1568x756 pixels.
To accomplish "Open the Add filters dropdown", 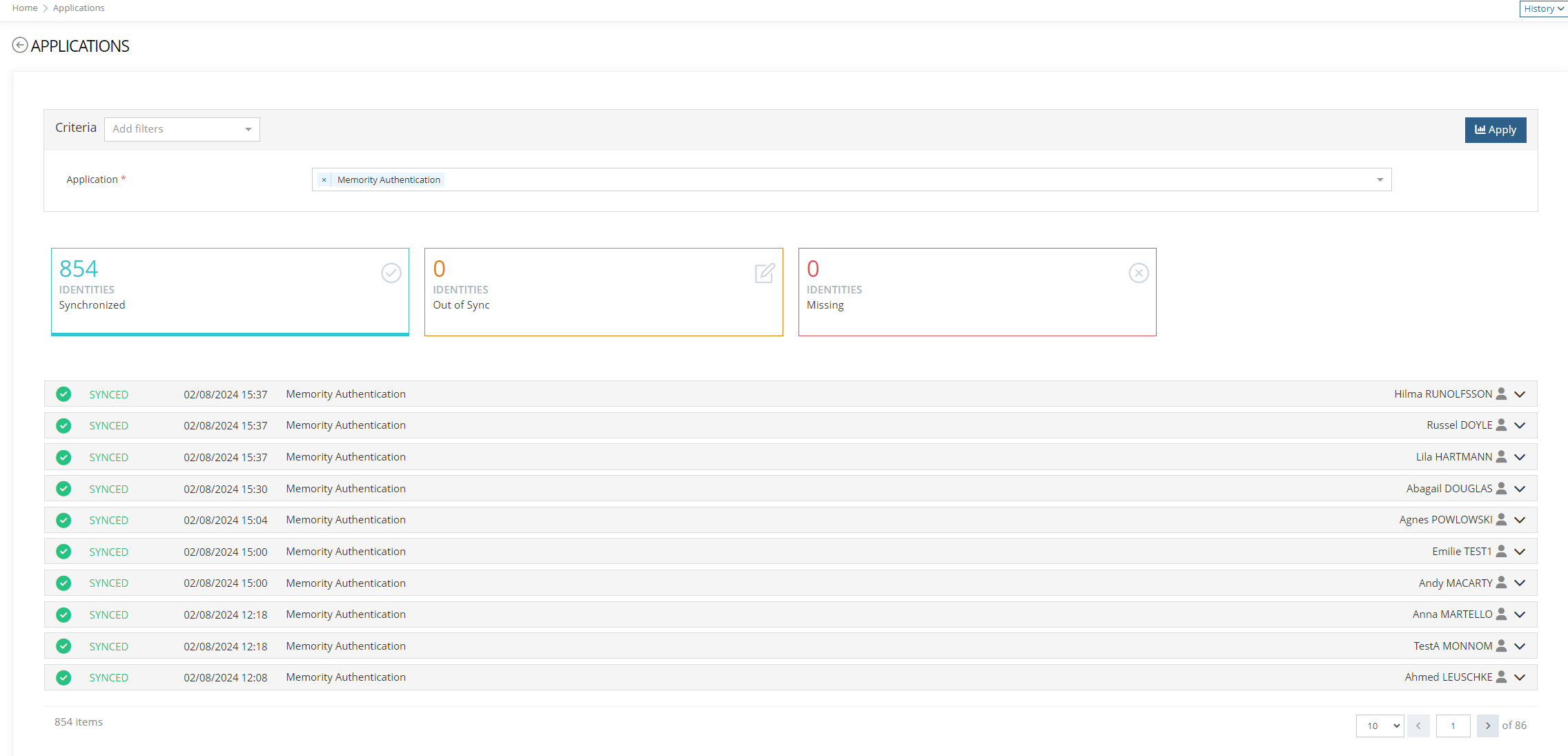I will tap(182, 129).
